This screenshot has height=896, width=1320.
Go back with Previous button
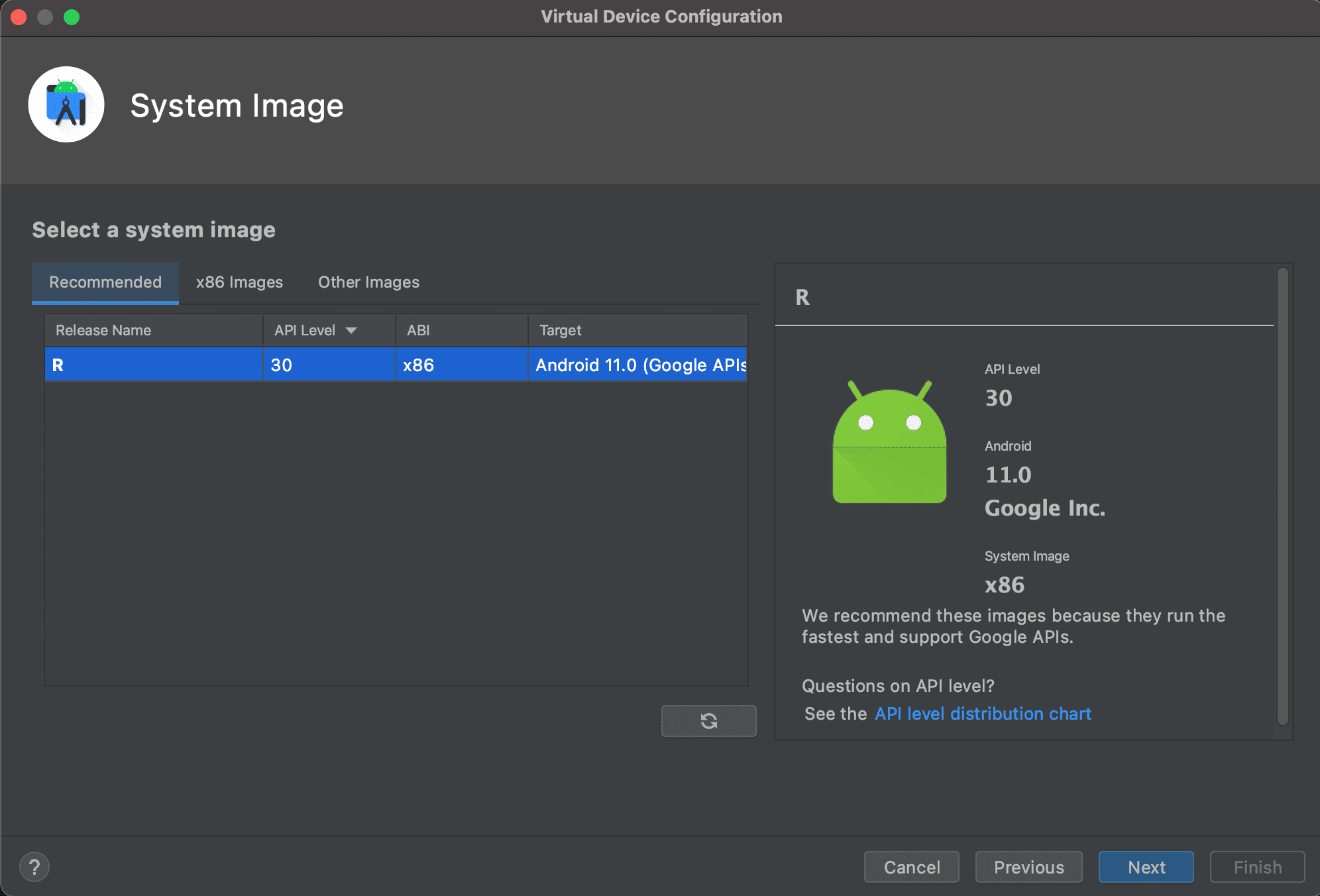pos(1028,867)
